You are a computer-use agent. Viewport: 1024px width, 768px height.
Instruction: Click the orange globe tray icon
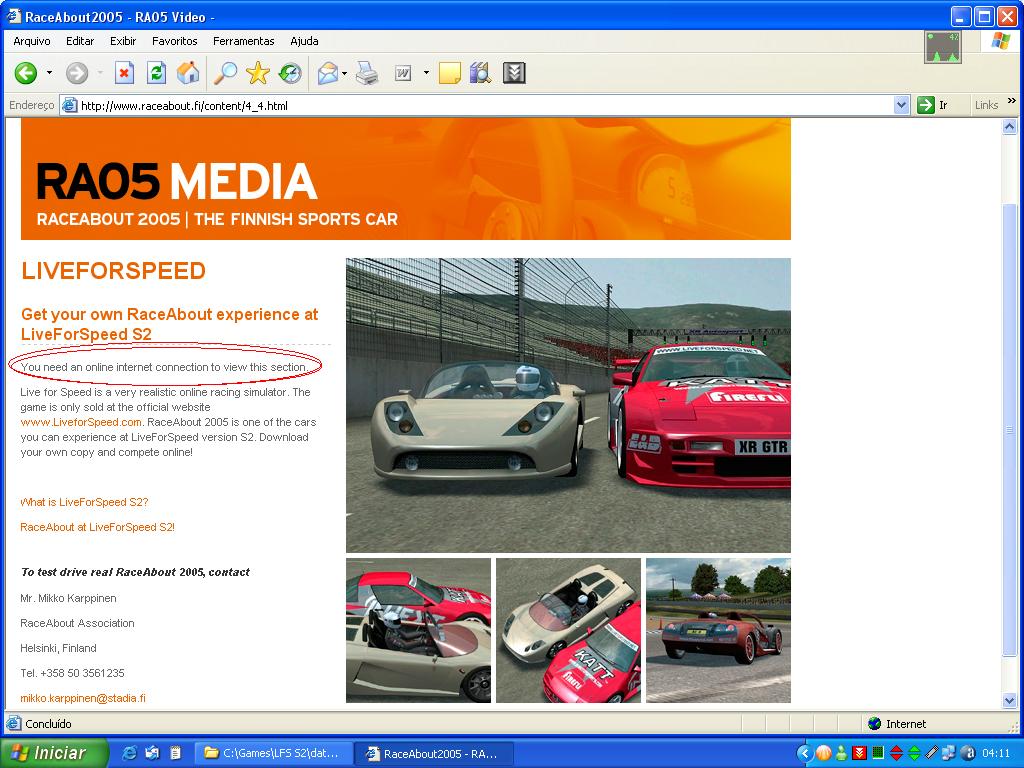(x=824, y=754)
